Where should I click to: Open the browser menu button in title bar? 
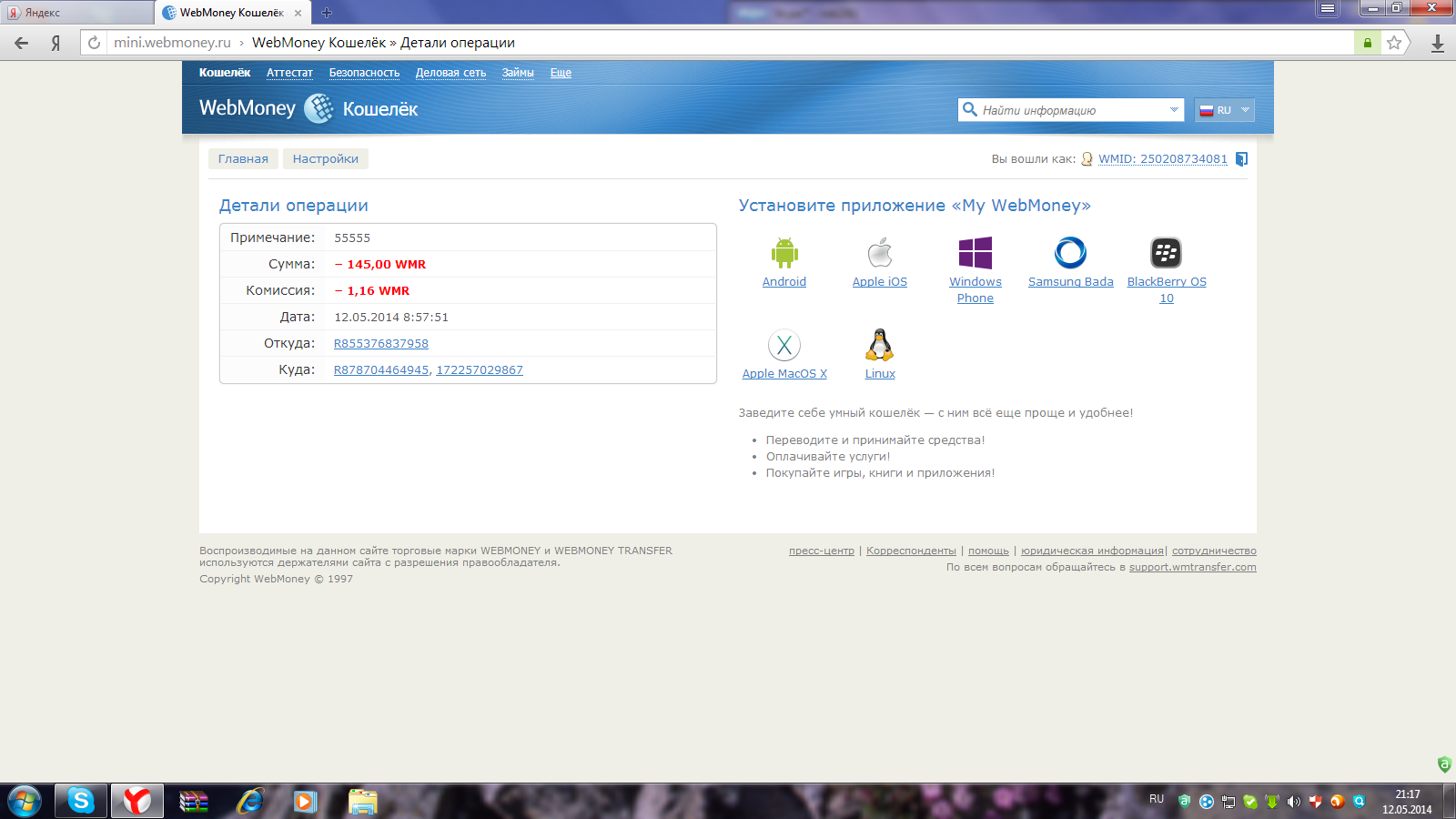click(1329, 8)
